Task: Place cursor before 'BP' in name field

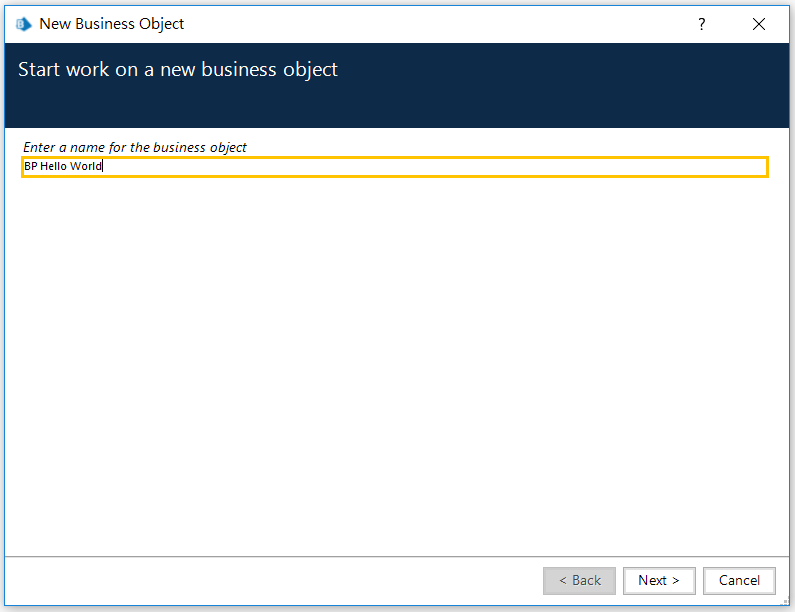Action: click(x=24, y=166)
